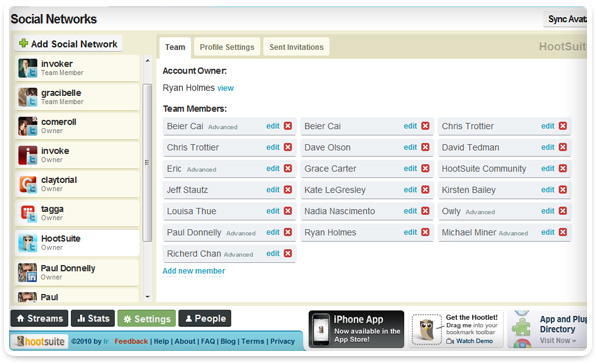Open the Privacy footer link
This screenshot has width=596, height=363.
coord(282,341)
